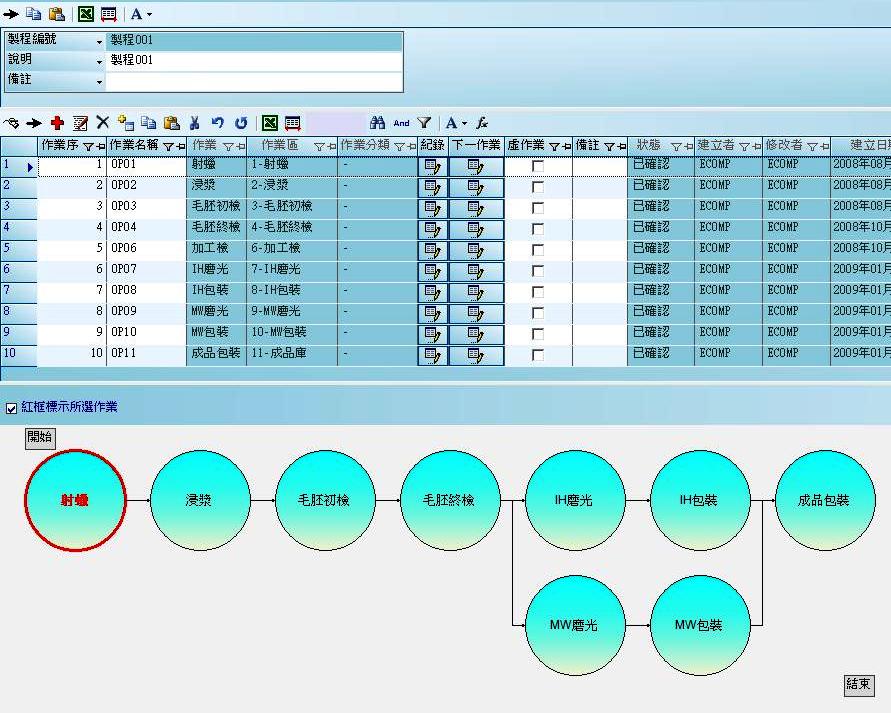
Task: Click the scissors cut icon
Action: coord(194,123)
